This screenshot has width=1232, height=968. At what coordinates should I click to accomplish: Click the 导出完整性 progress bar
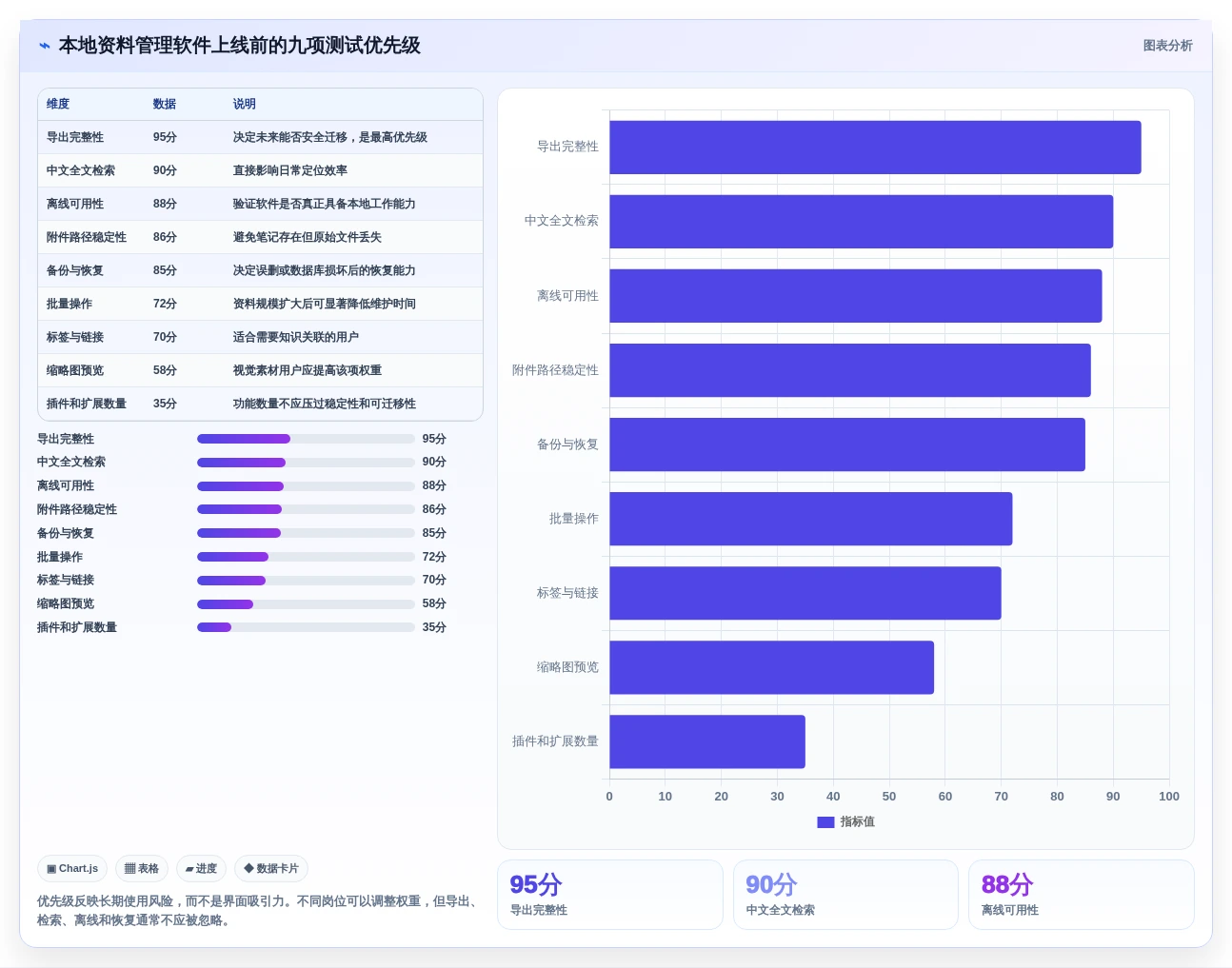click(306, 439)
